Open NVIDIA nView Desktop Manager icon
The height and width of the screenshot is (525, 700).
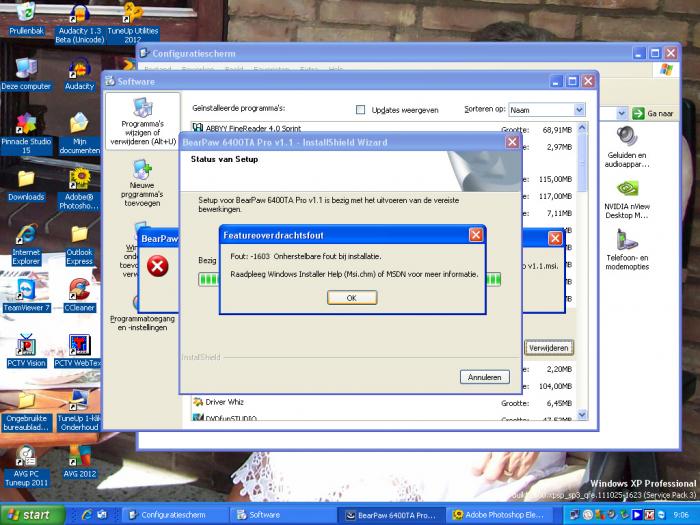pyautogui.click(x=627, y=200)
